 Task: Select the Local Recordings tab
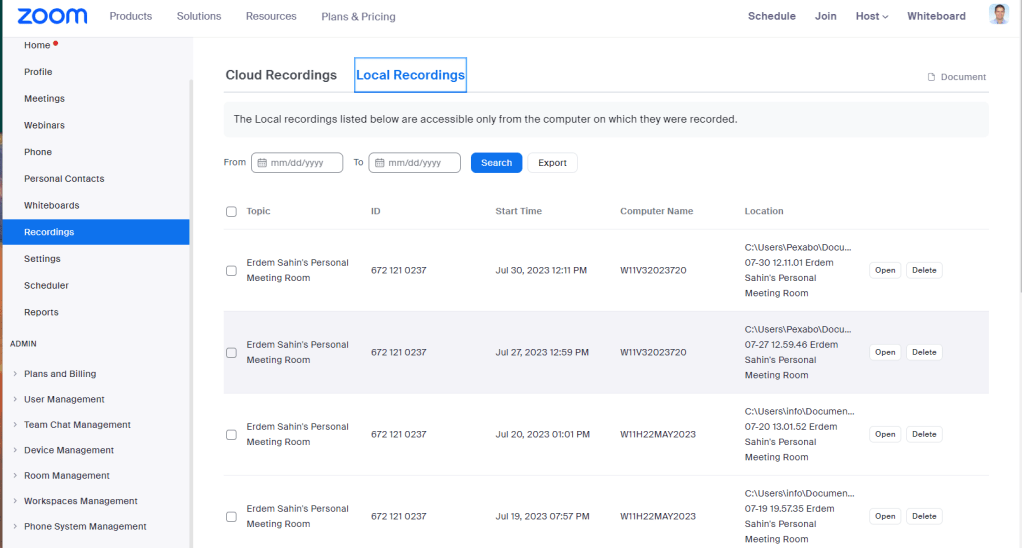411,75
